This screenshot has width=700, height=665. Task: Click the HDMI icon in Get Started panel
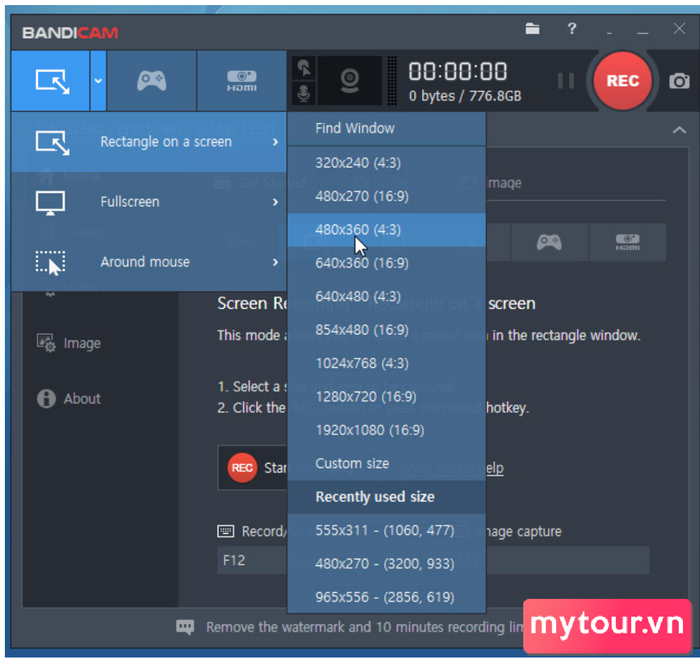click(627, 242)
